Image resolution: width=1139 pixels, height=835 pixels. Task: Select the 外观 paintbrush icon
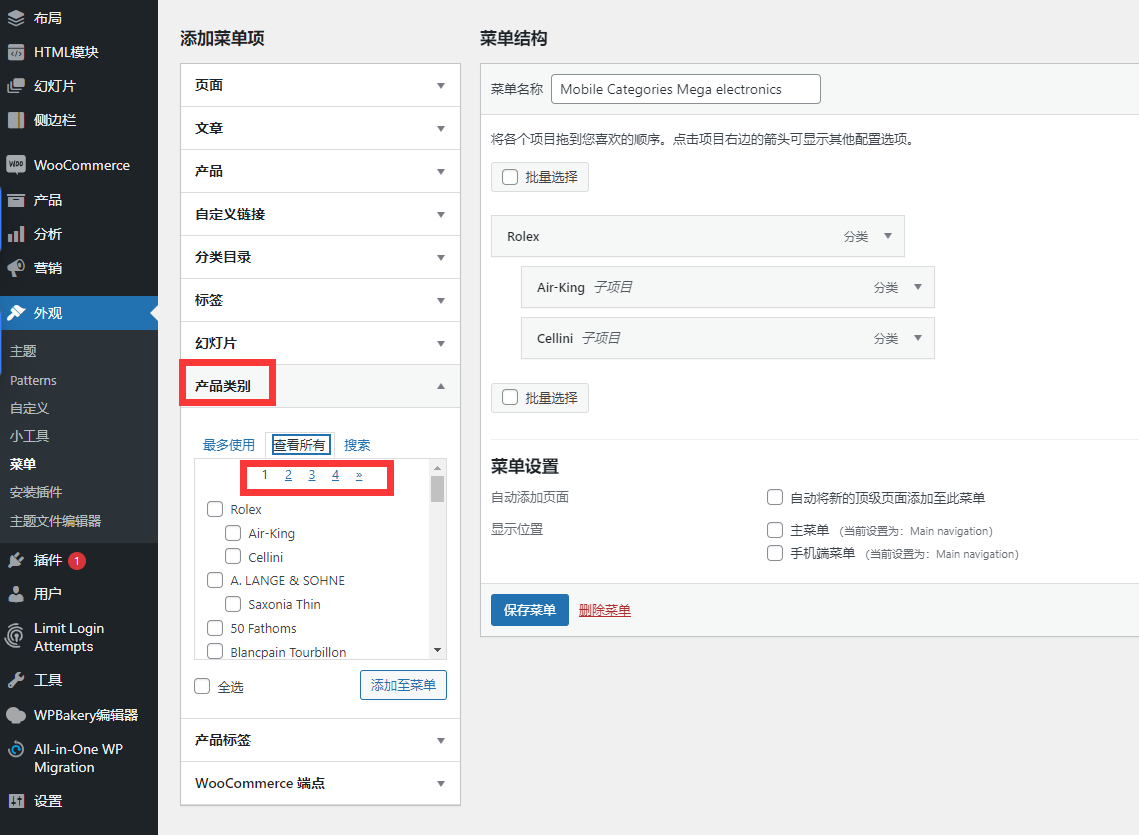coord(16,313)
